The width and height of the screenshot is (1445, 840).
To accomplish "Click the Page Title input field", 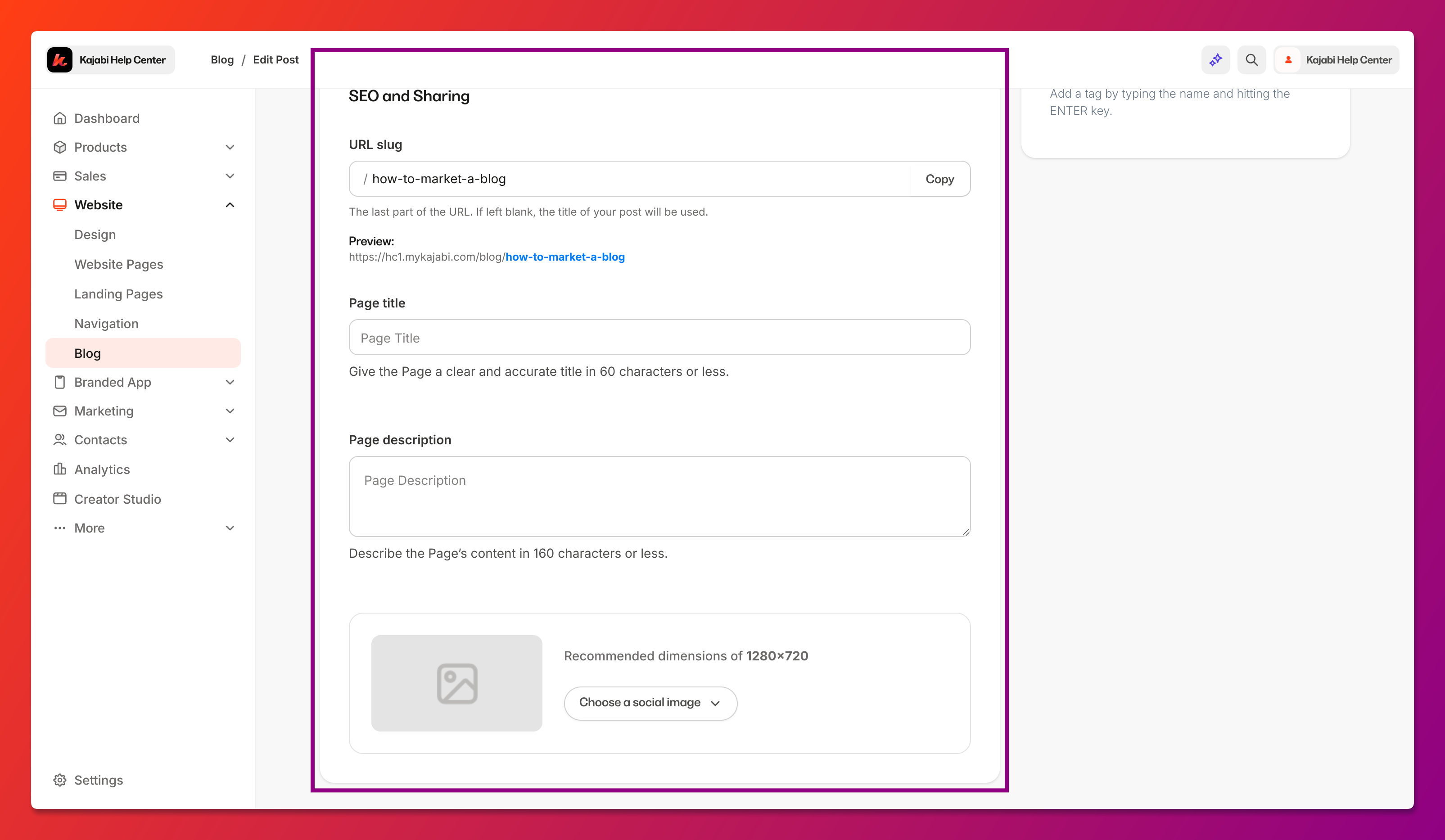I will 659,337.
